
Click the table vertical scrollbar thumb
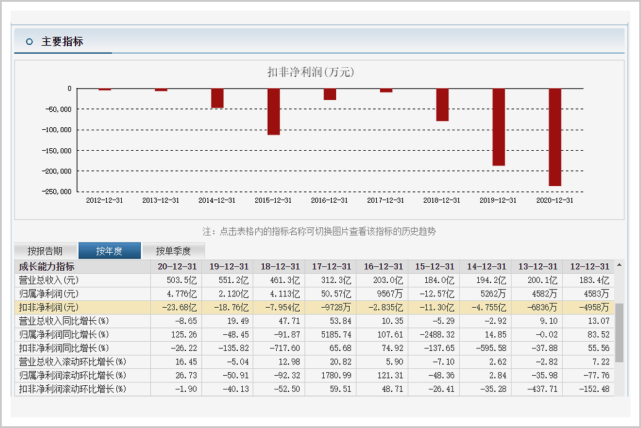[x=619, y=332]
